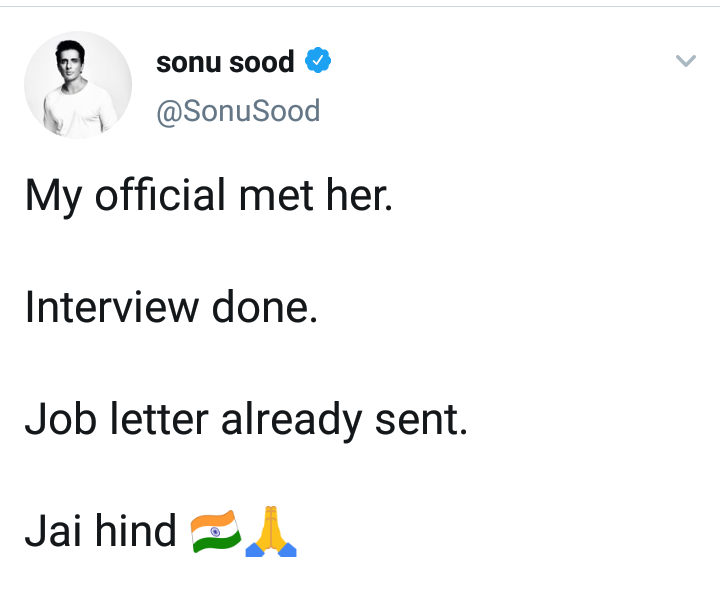Open sonu sood's profile photo

[78, 84]
